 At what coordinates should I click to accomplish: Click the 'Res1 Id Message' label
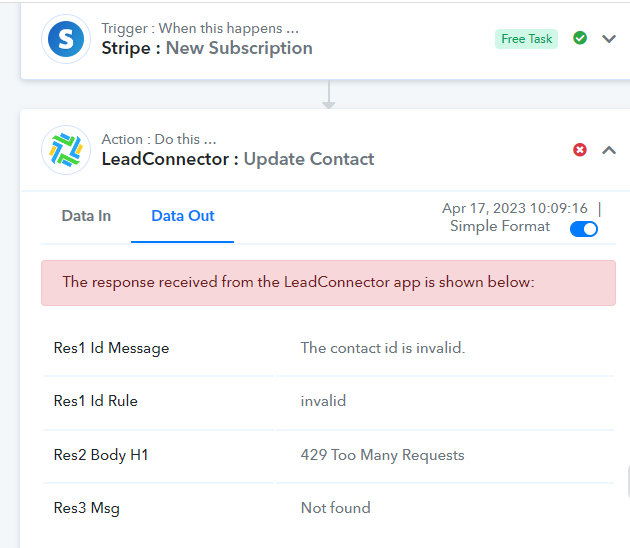click(111, 348)
